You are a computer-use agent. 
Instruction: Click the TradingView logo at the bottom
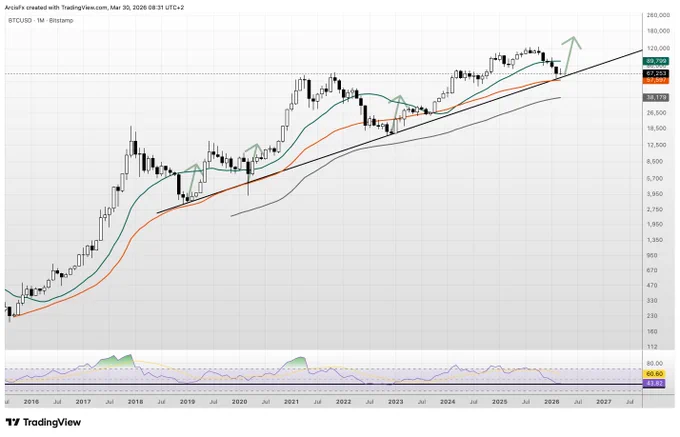[43, 422]
